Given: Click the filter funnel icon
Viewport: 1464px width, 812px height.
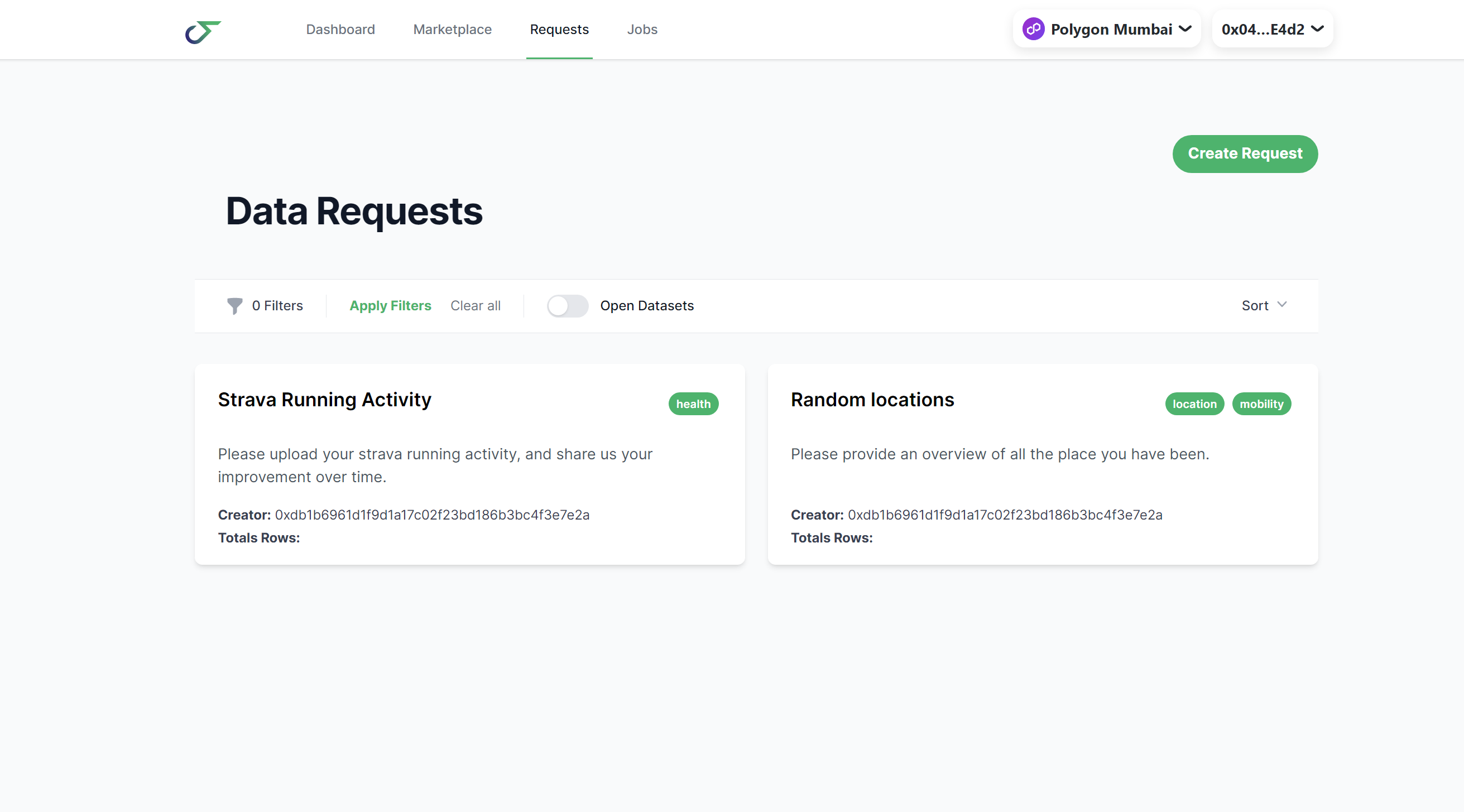Looking at the screenshot, I should pyautogui.click(x=234, y=306).
